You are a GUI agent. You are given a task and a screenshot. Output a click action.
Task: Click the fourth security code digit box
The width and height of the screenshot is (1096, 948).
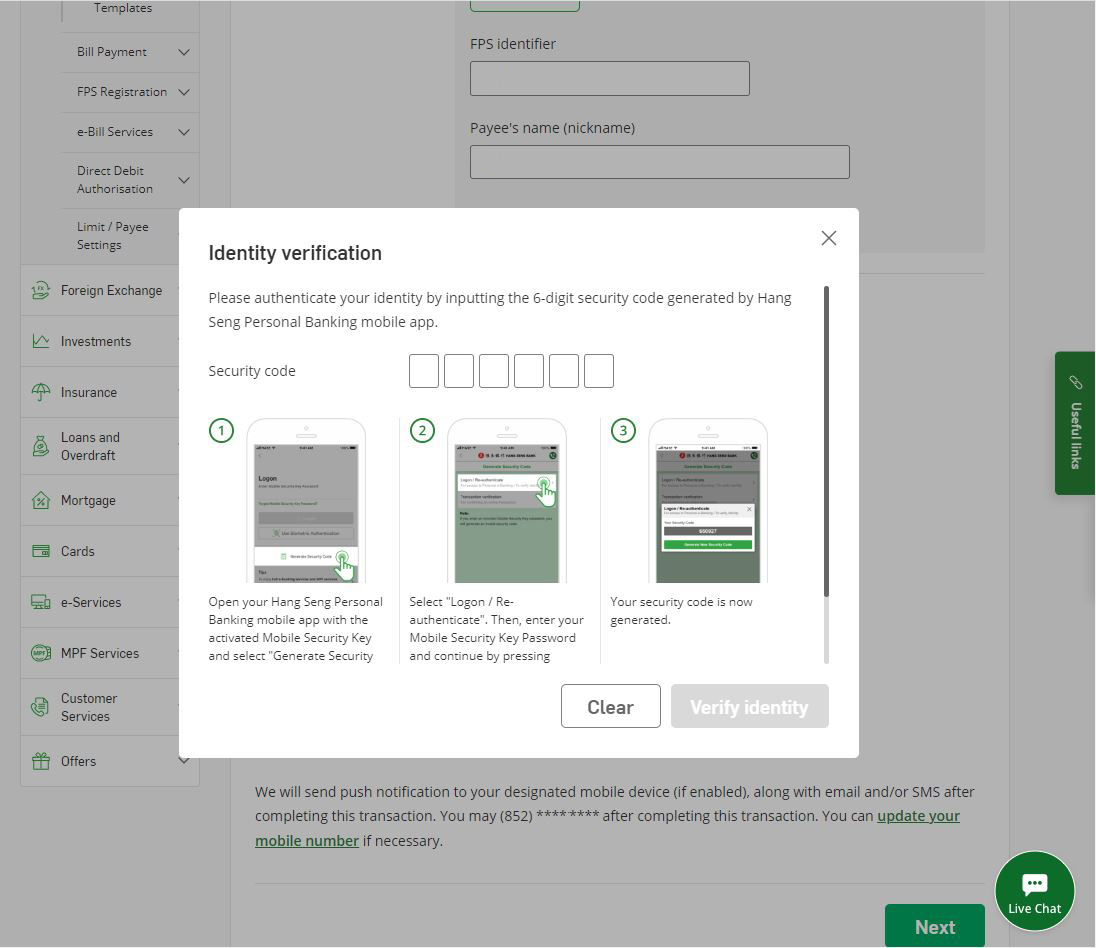click(x=528, y=371)
